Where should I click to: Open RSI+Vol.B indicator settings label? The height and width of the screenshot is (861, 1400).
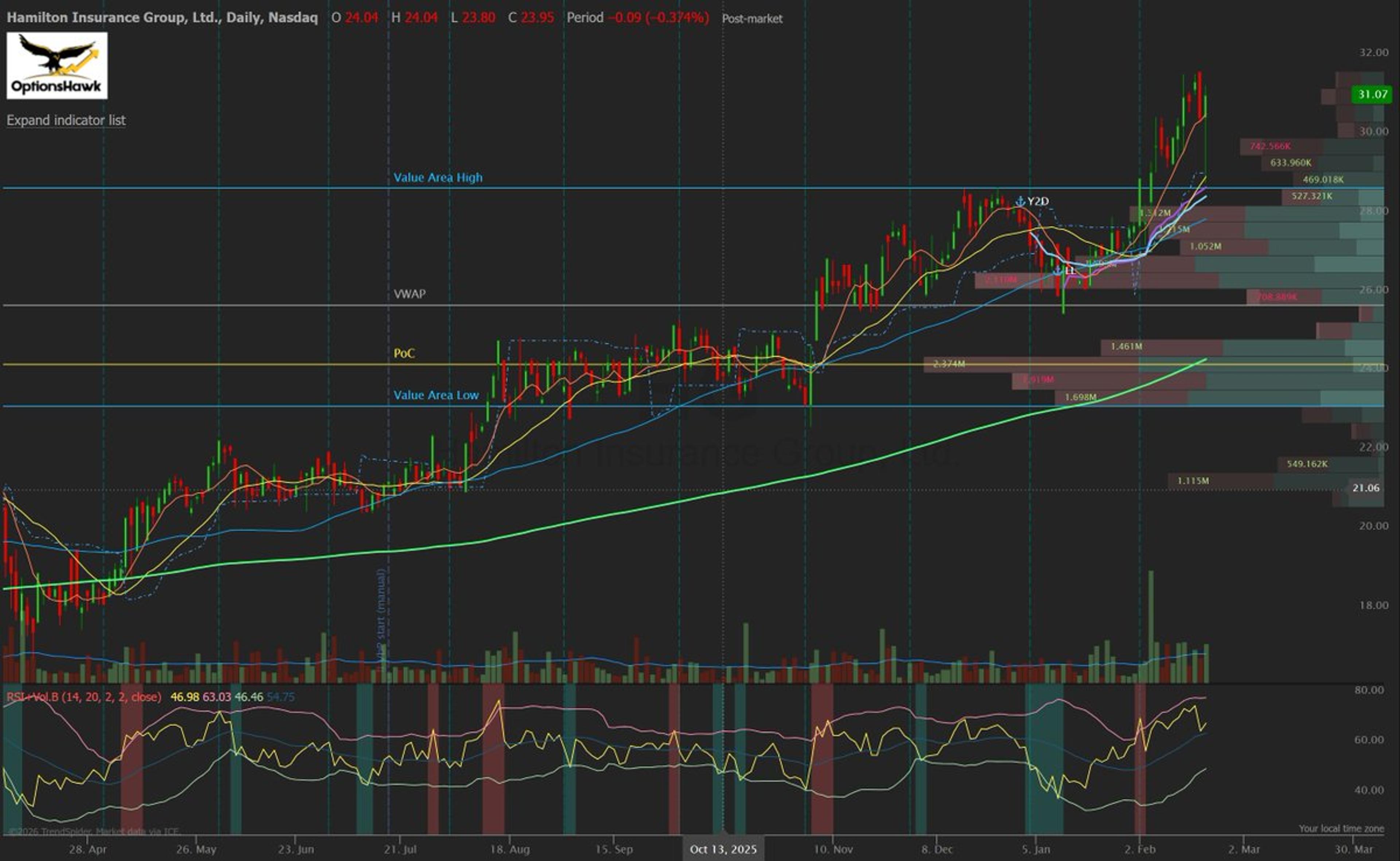84,697
